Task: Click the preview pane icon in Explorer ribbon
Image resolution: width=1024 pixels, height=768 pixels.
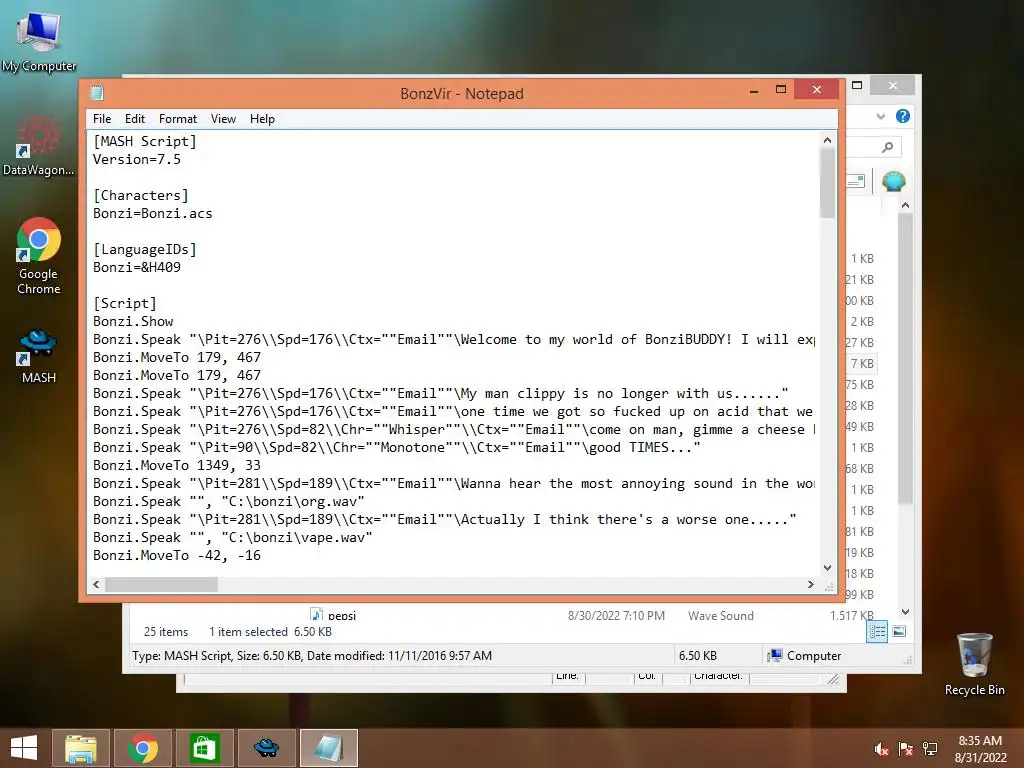Action: [x=856, y=181]
